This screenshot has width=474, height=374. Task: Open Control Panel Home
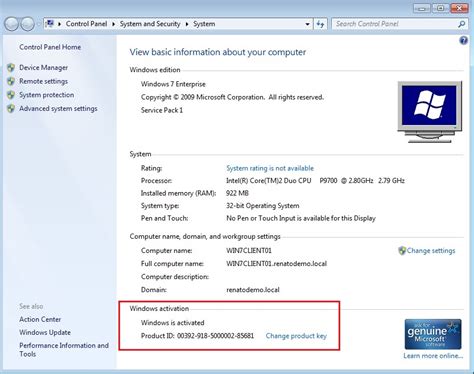click(x=50, y=47)
